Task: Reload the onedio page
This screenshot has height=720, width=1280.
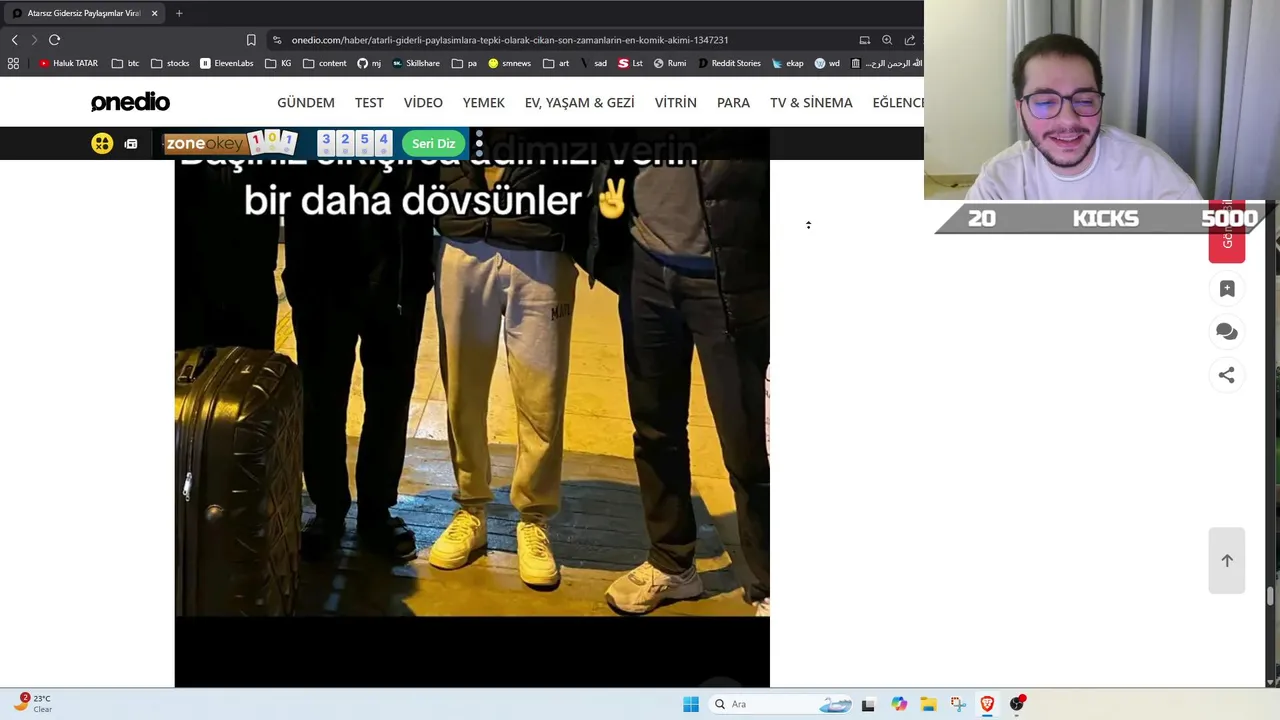Action: point(55,40)
